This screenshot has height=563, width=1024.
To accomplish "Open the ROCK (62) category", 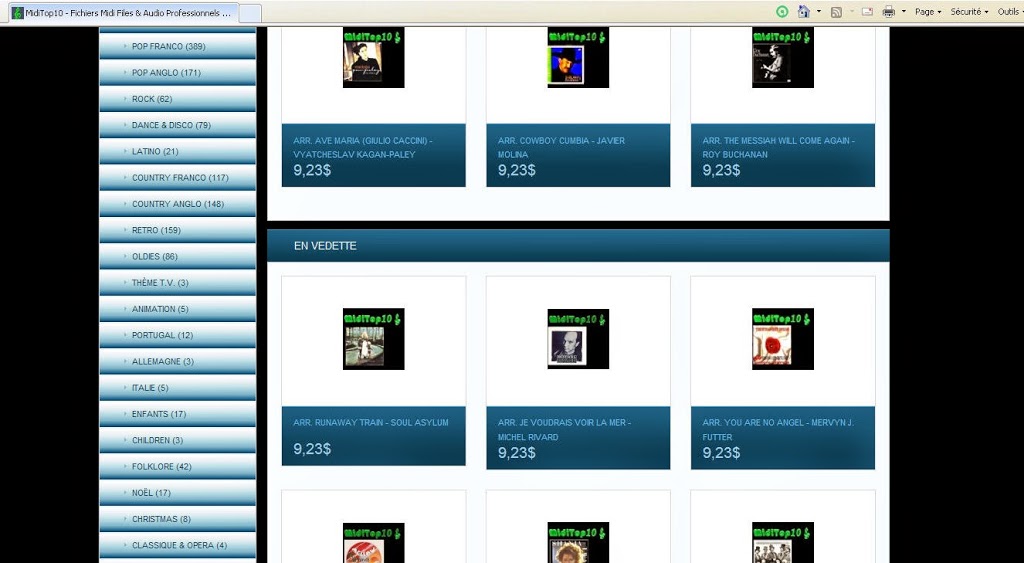I will (x=178, y=99).
